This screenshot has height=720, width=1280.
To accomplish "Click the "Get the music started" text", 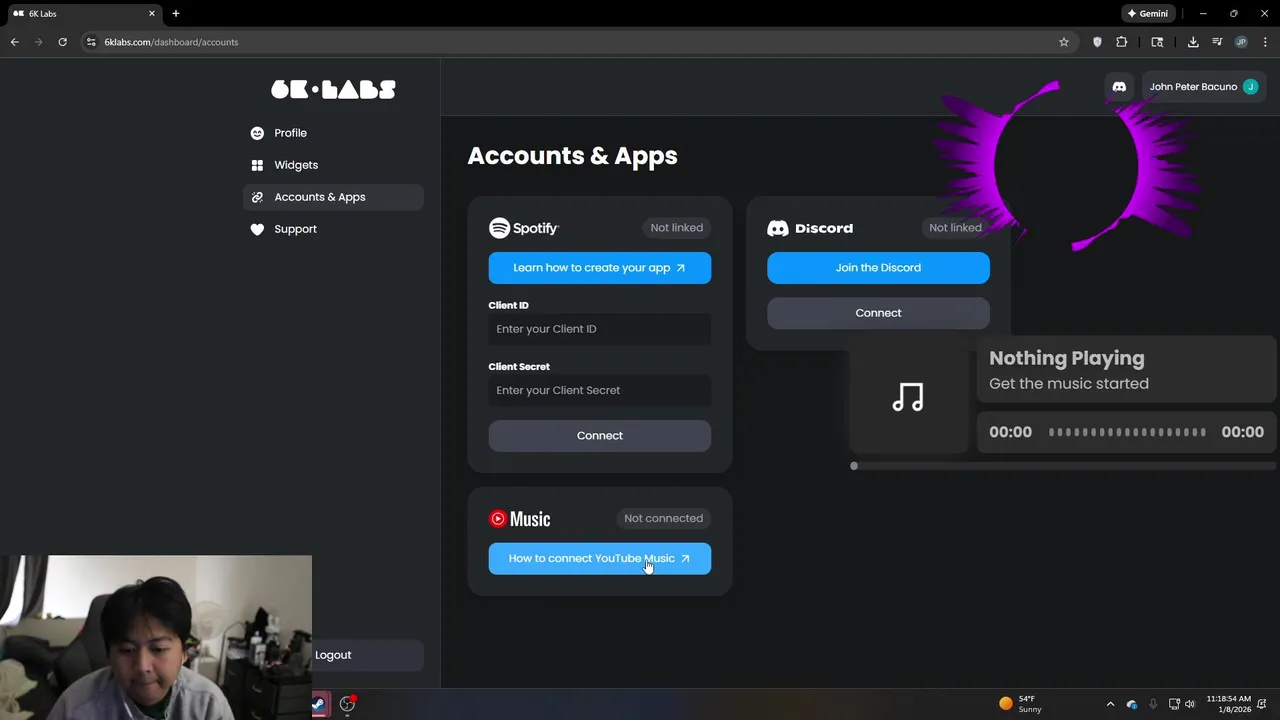I will pos(1069,384).
